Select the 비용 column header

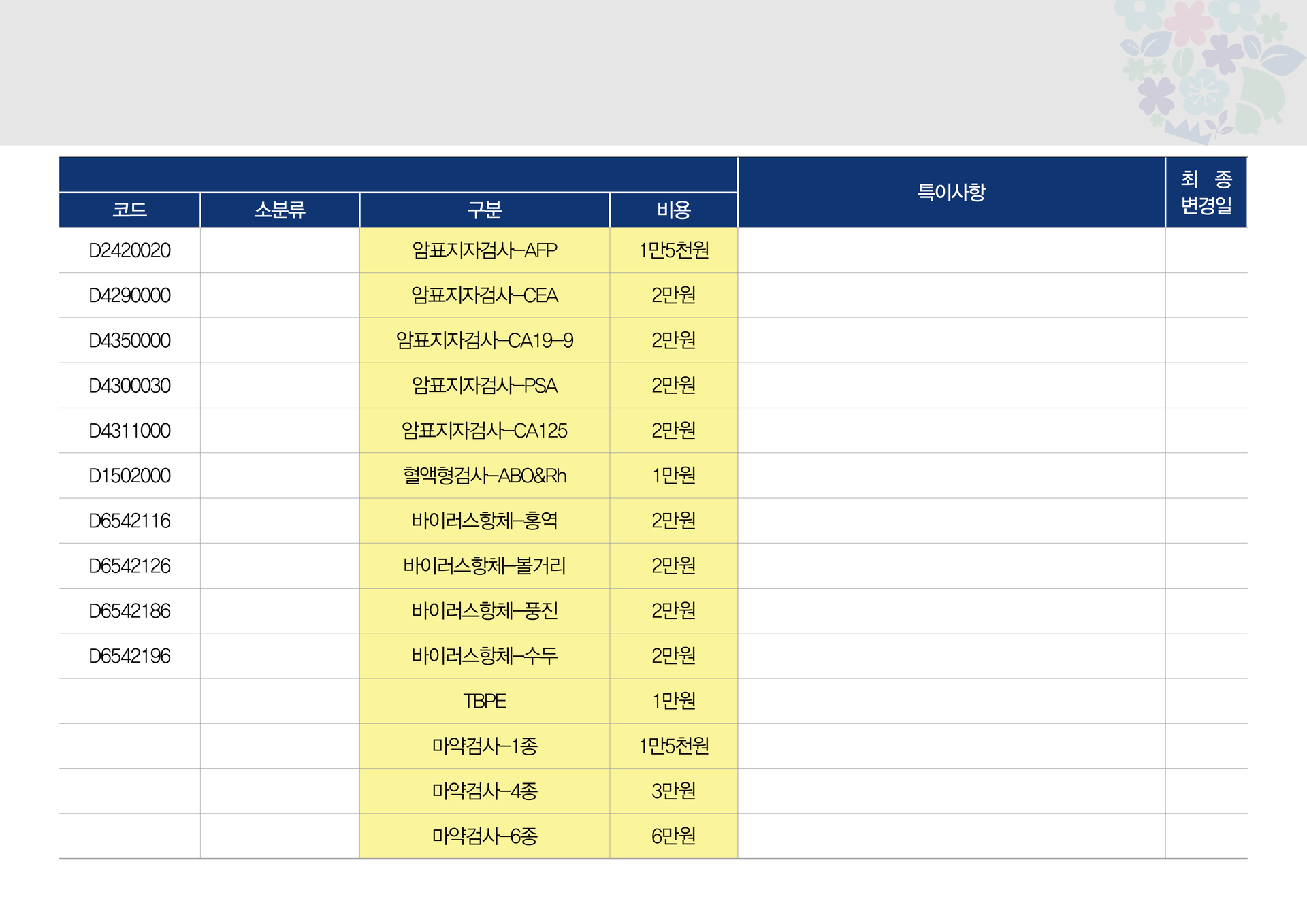(674, 210)
